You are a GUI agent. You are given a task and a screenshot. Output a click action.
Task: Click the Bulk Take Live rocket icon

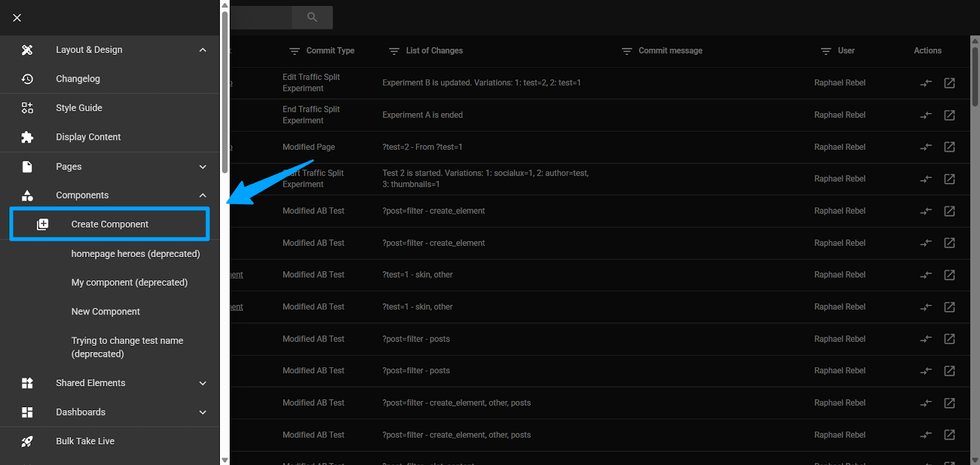tap(27, 441)
